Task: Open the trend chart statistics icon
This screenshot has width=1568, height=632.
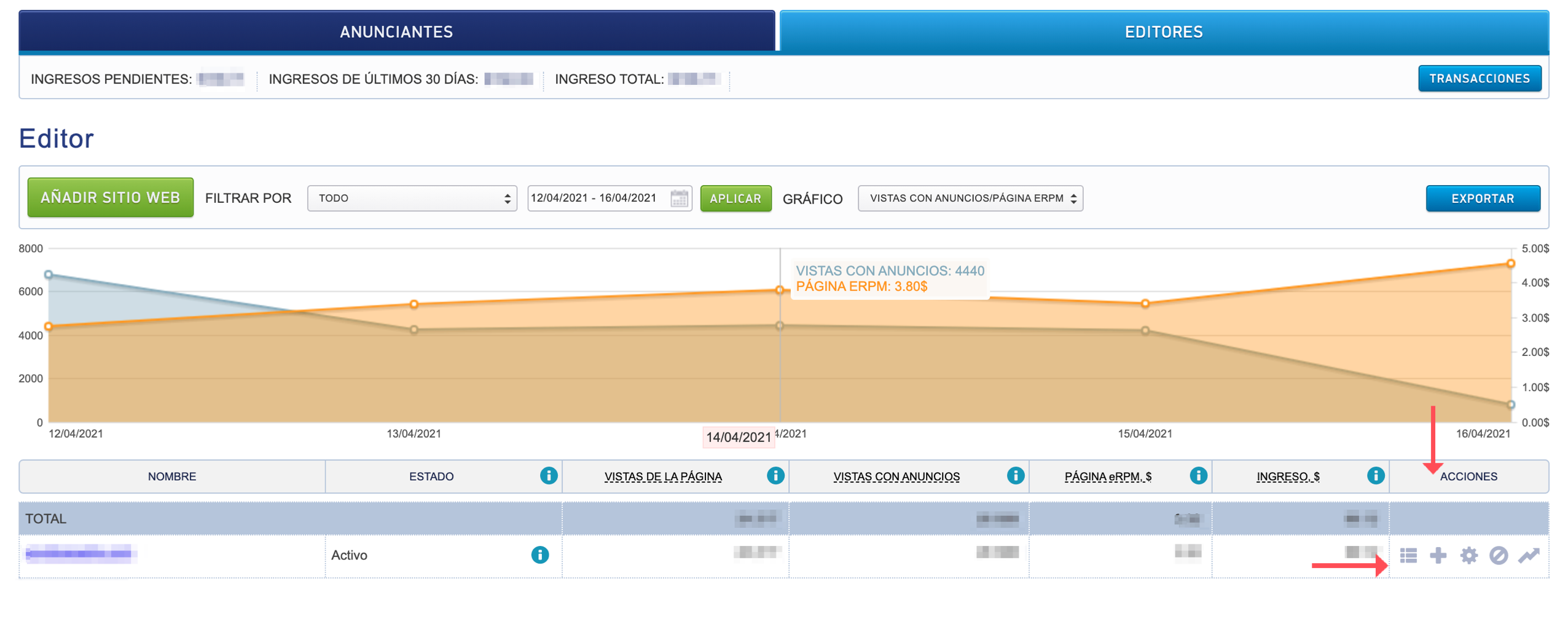Action: pyautogui.click(x=1528, y=556)
